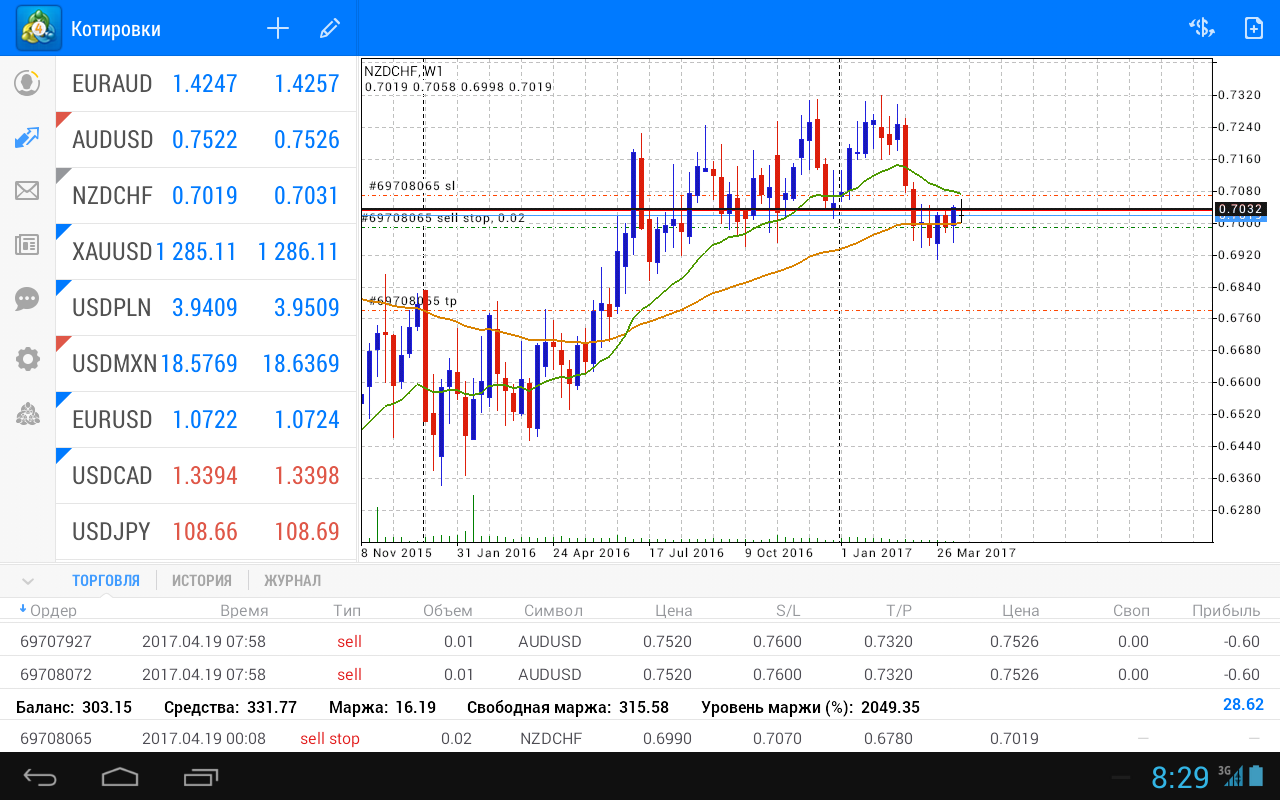Viewport: 1280px width, 800px height.
Task: Tap the #69708065 sl line label
Action: [x=412, y=186]
